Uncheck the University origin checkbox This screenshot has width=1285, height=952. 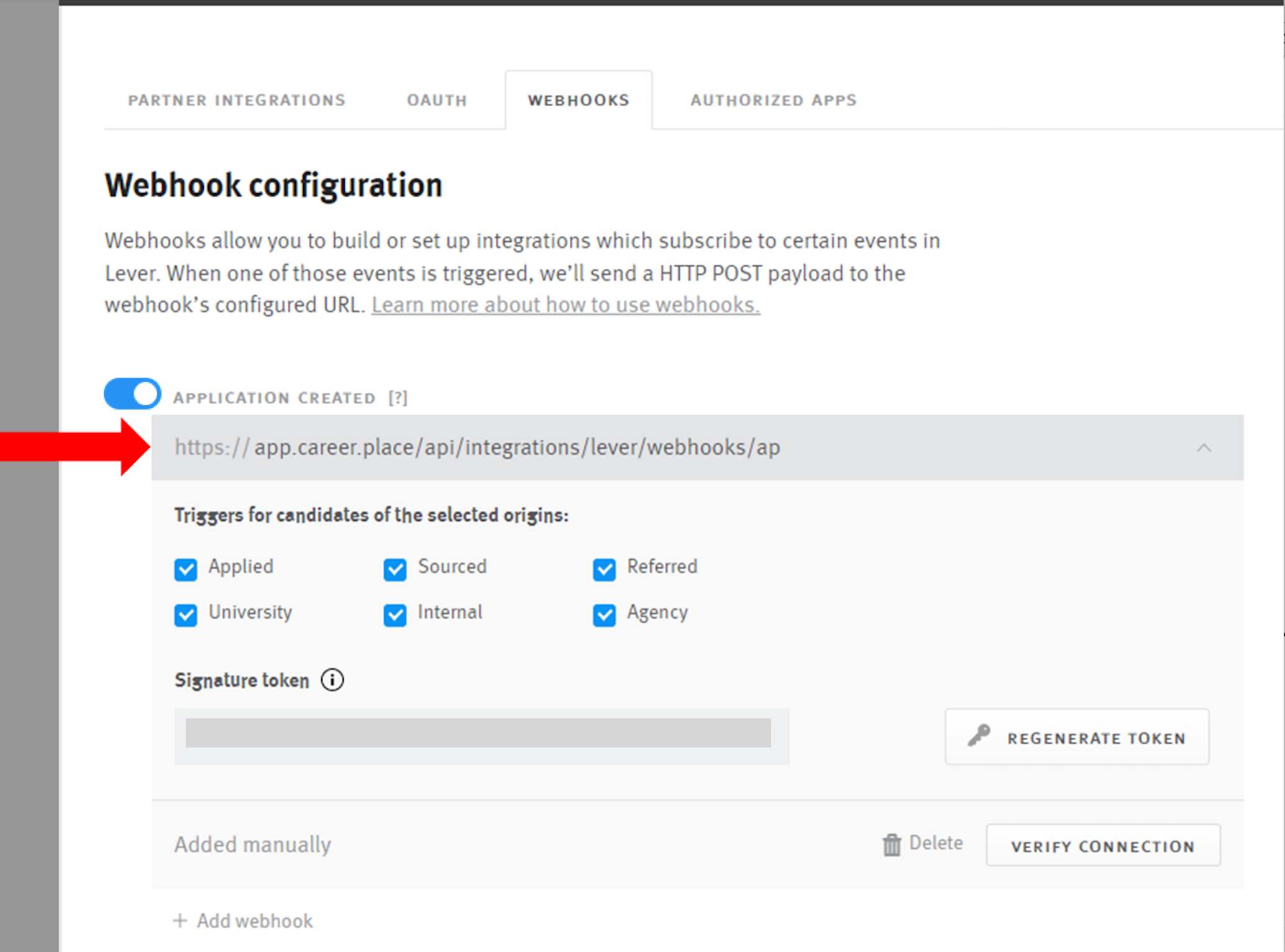(x=185, y=615)
